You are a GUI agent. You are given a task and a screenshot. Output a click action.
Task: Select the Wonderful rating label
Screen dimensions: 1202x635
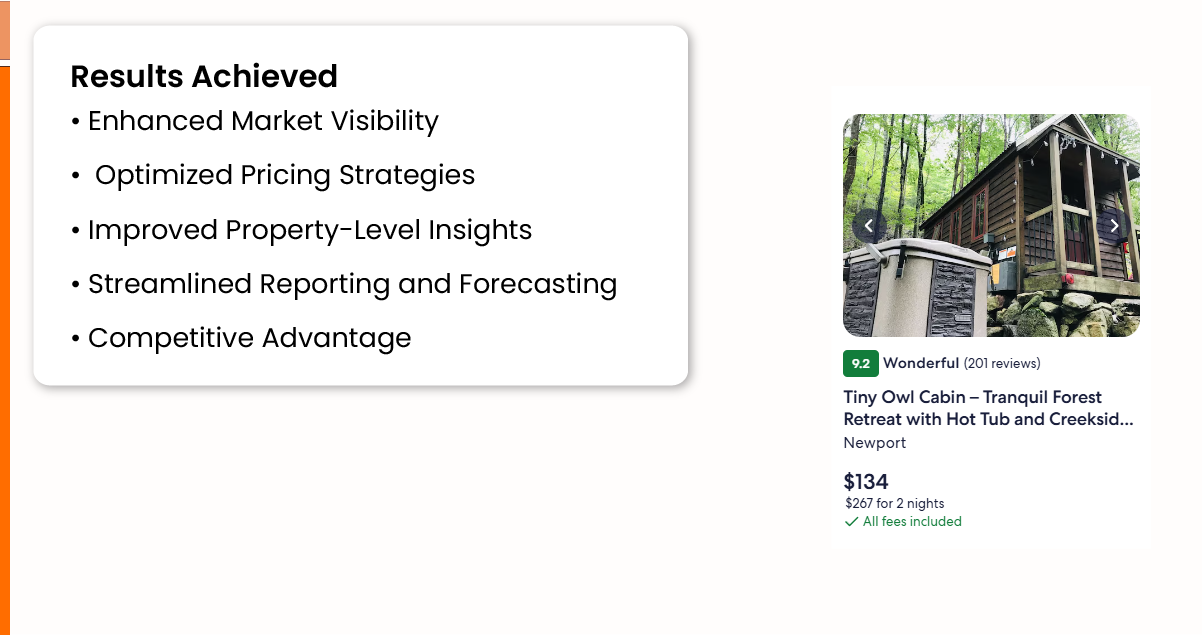click(921, 363)
